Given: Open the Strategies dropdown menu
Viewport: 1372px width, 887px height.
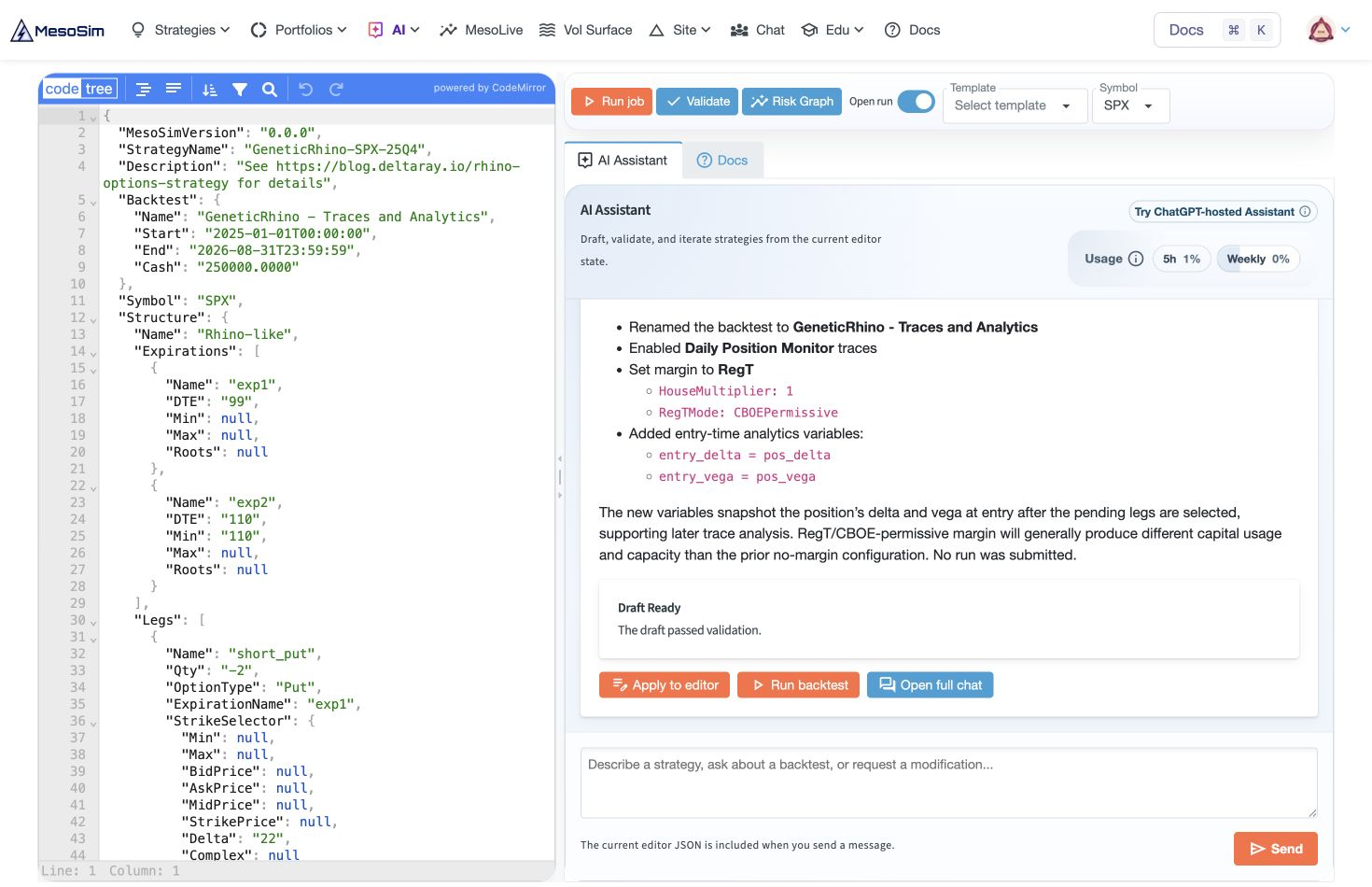Looking at the screenshot, I should (181, 30).
